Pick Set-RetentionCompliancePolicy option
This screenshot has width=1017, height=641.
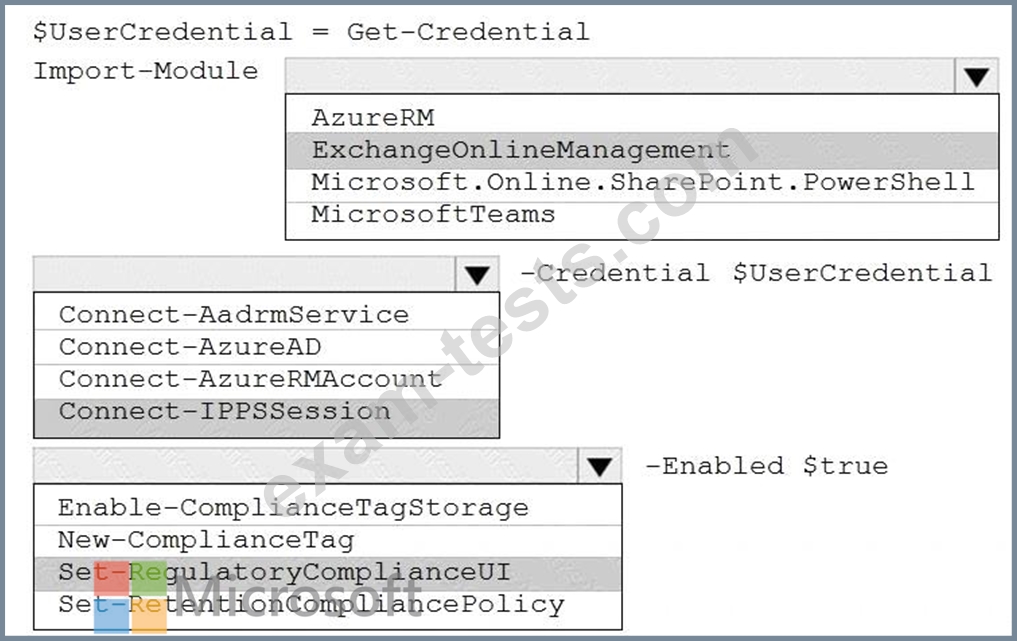311,605
